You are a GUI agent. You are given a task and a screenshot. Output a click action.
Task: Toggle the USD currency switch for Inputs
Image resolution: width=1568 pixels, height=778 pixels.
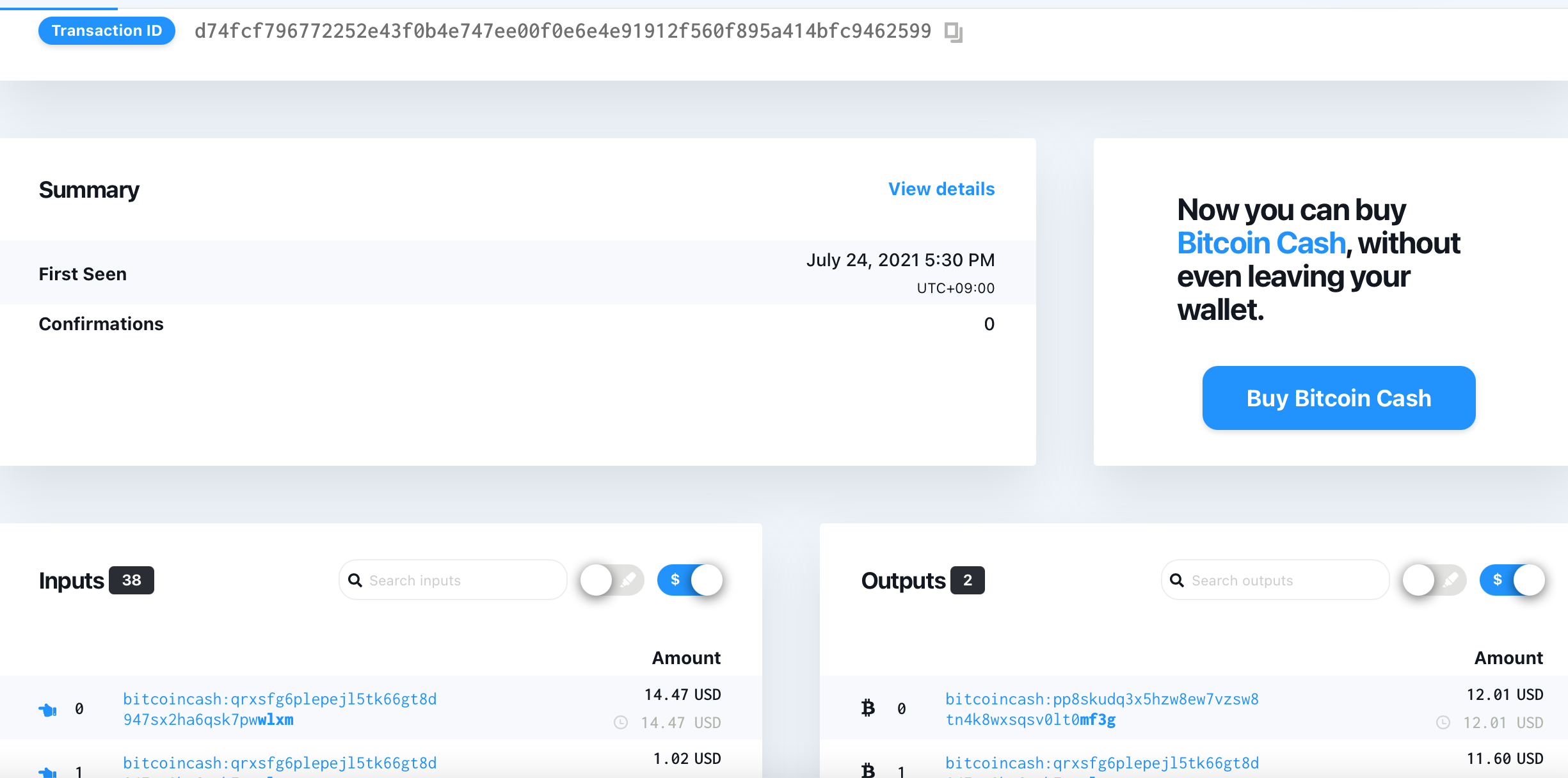(690, 580)
